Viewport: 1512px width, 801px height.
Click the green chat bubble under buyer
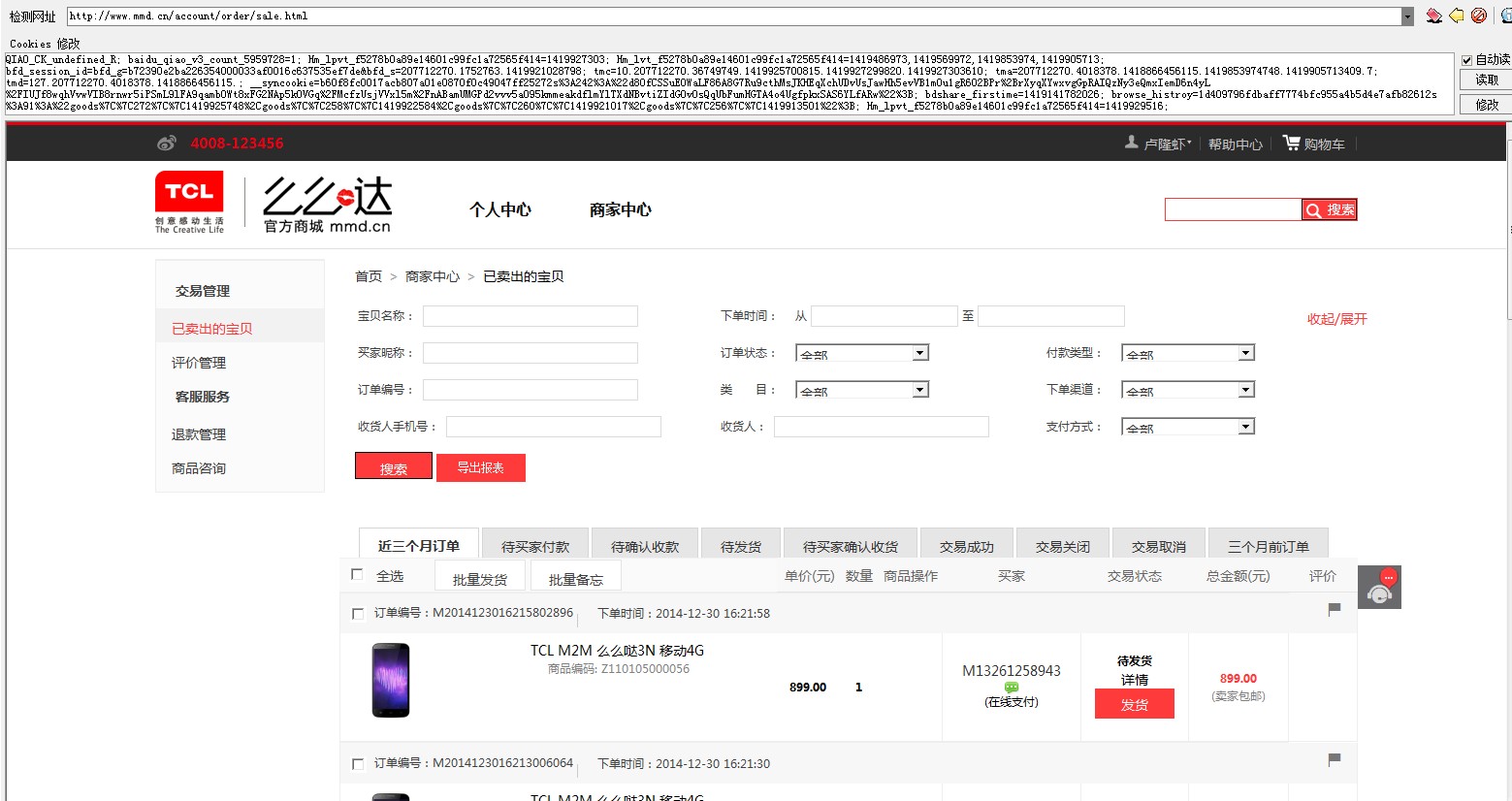coord(1012,687)
